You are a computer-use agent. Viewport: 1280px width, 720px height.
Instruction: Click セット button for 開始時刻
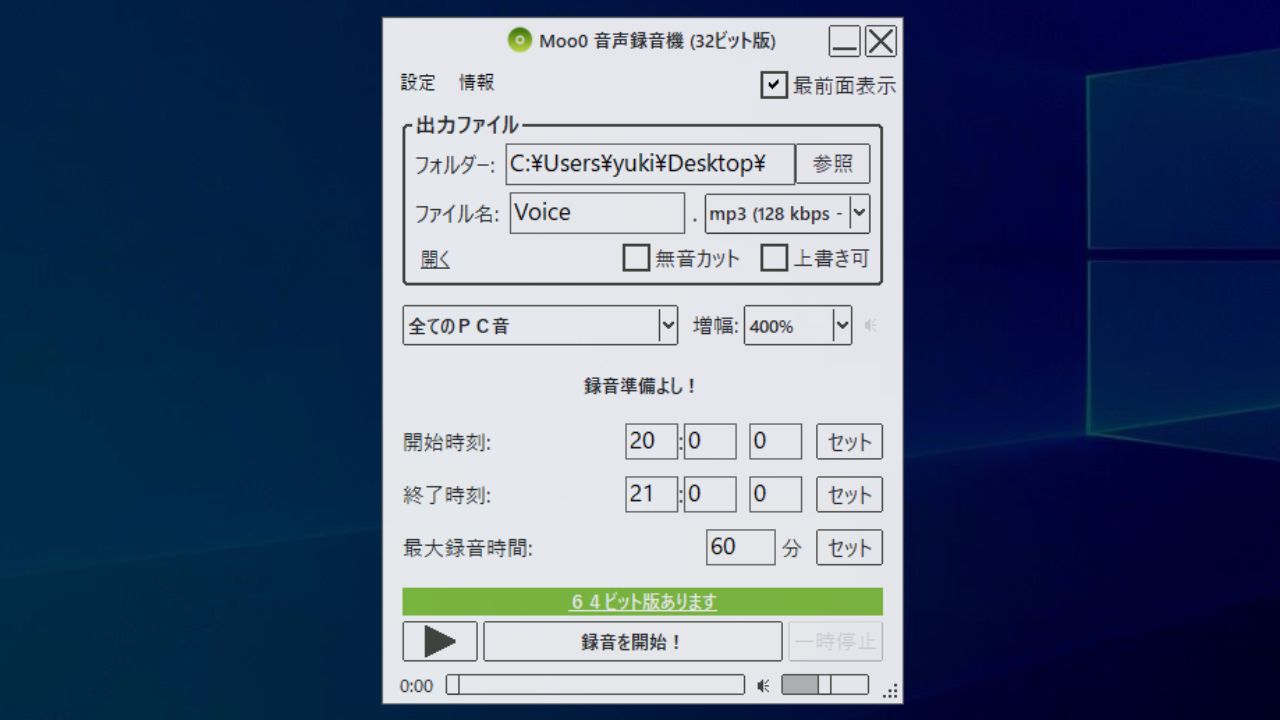849,441
